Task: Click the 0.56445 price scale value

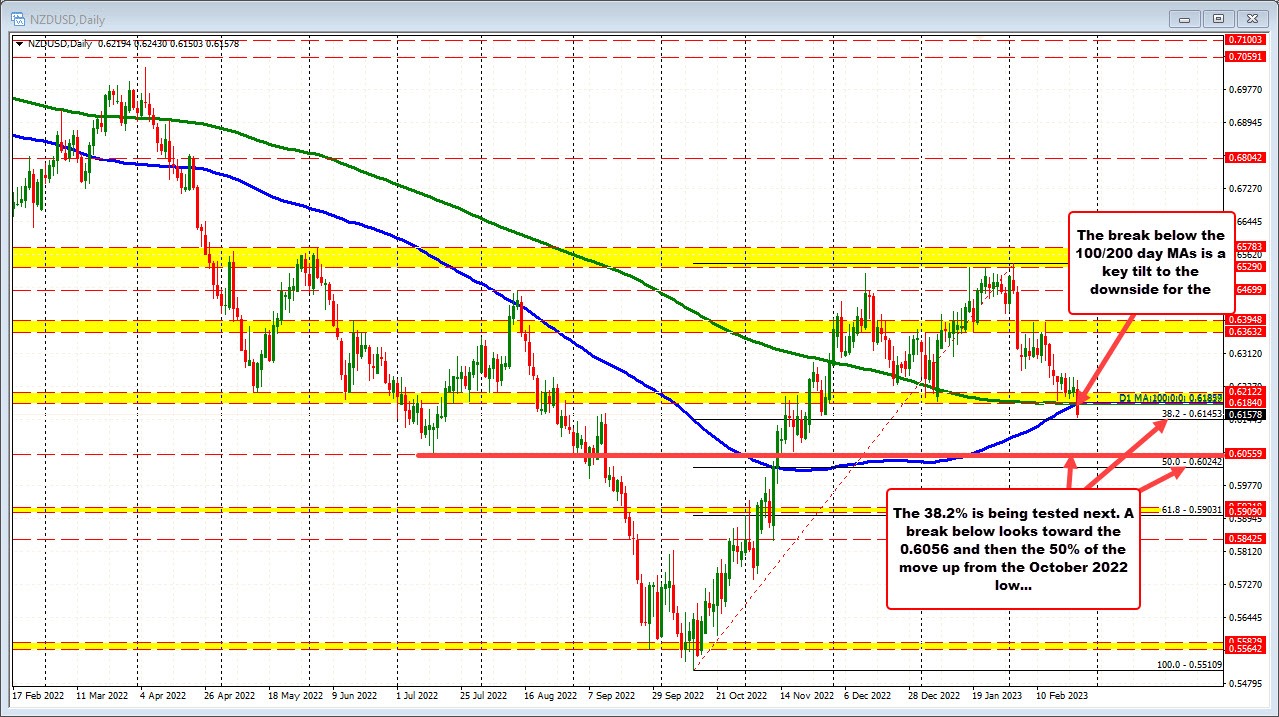Action: [x=1246, y=618]
